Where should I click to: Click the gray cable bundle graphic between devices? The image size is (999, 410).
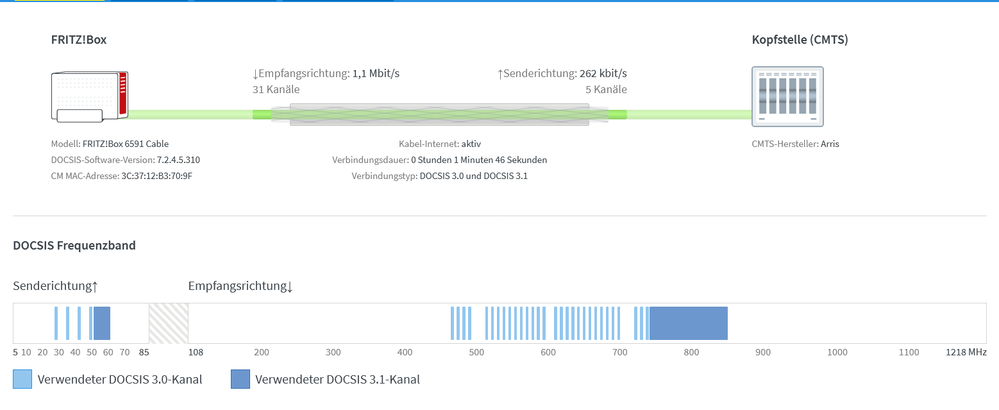point(440,115)
